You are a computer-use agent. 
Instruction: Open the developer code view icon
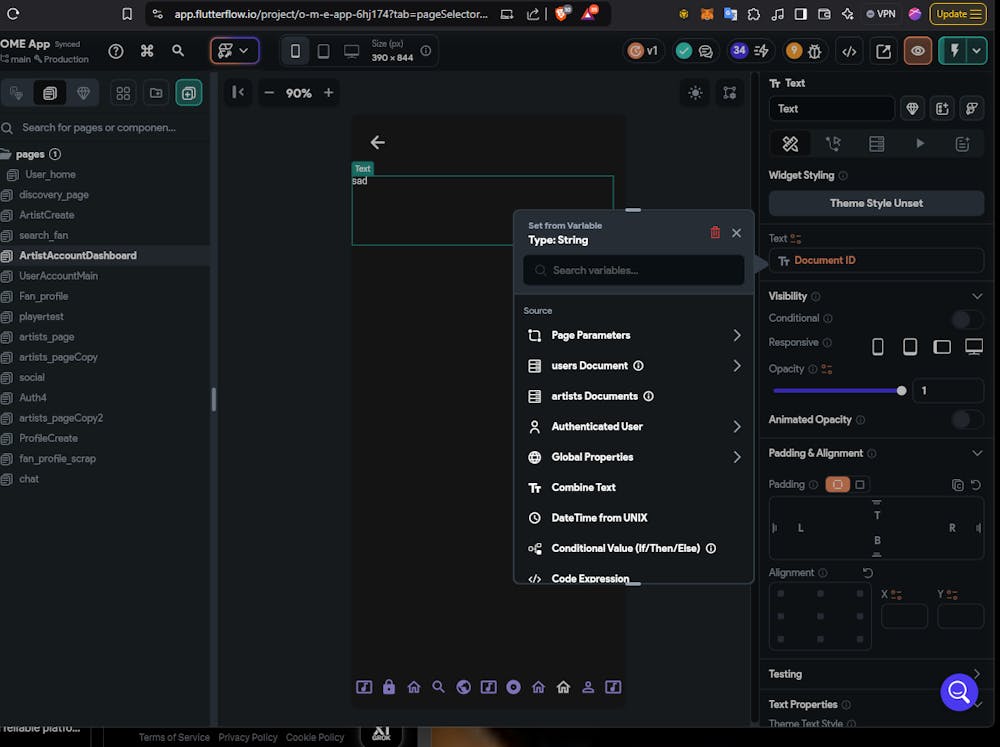click(849, 51)
